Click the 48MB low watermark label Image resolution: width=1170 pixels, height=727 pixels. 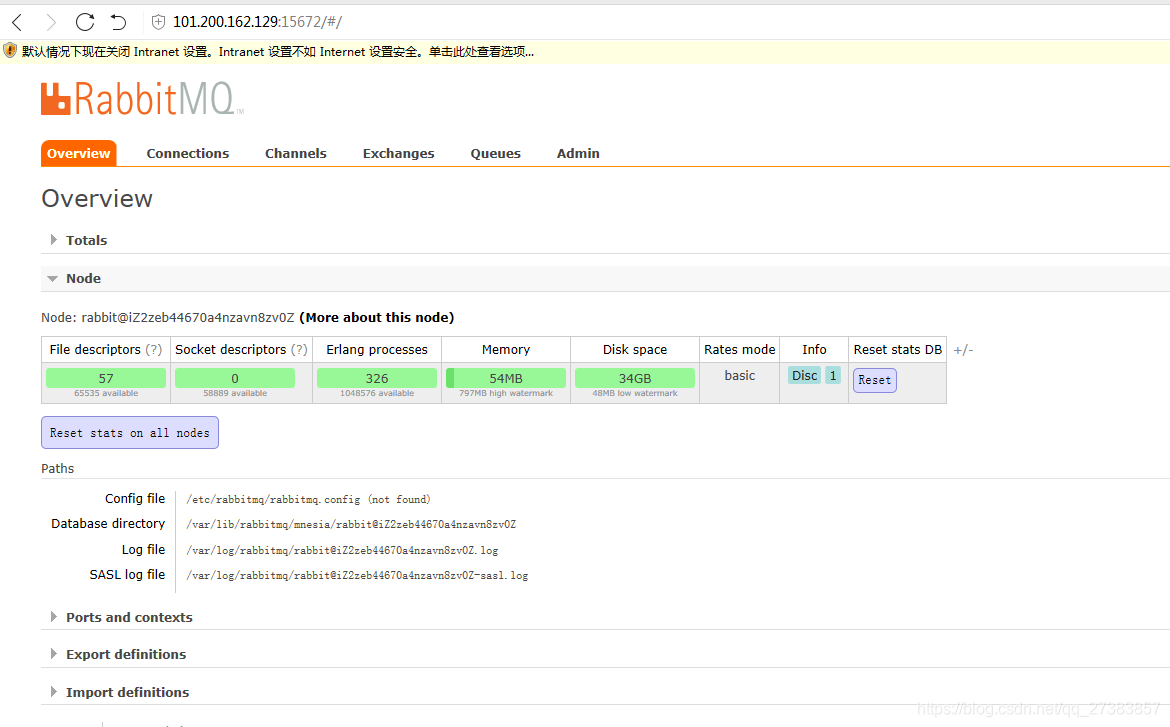(x=635, y=393)
